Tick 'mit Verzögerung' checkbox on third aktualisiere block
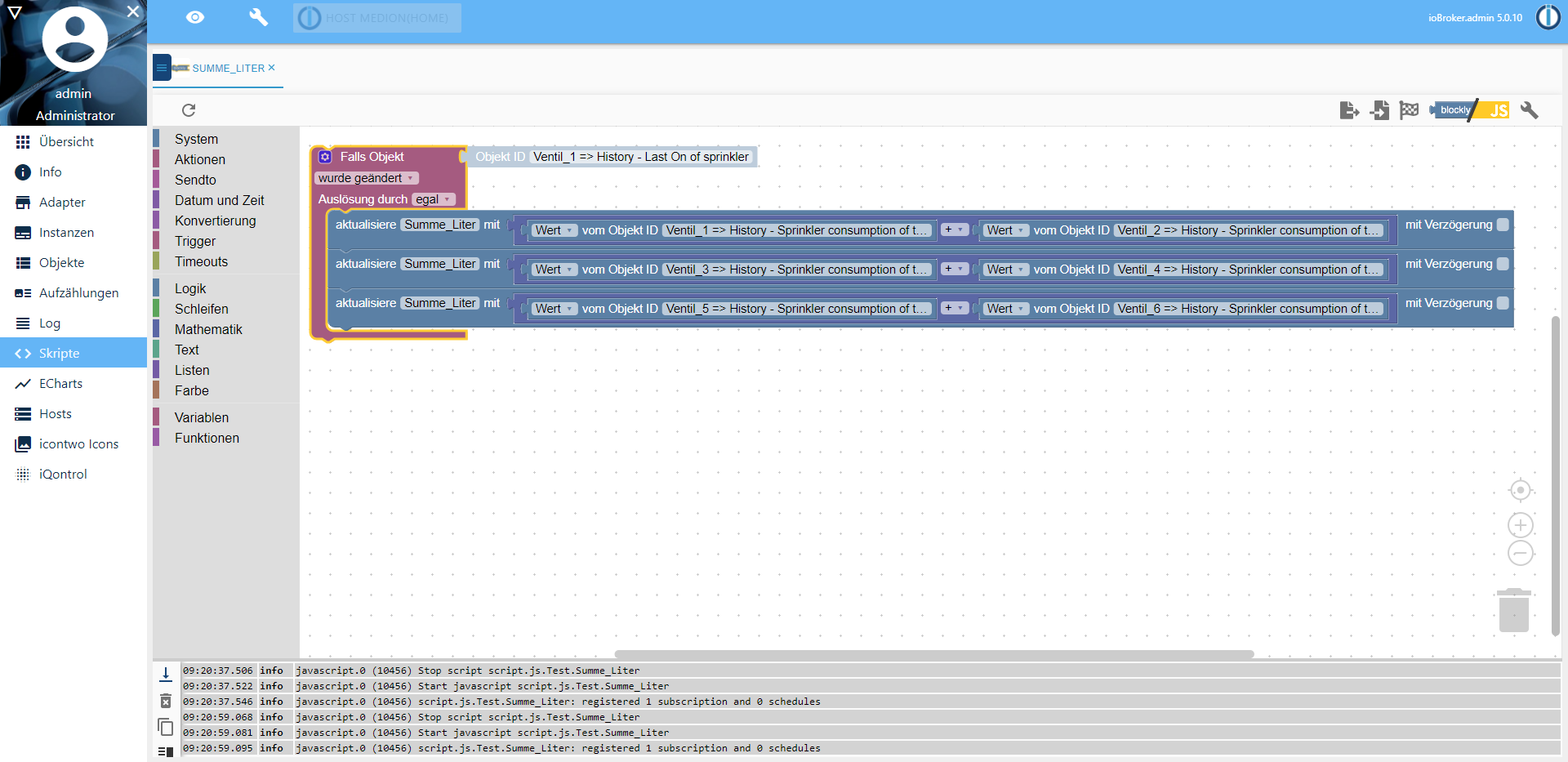The image size is (1568, 762). pyautogui.click(x=1503, y=303)
